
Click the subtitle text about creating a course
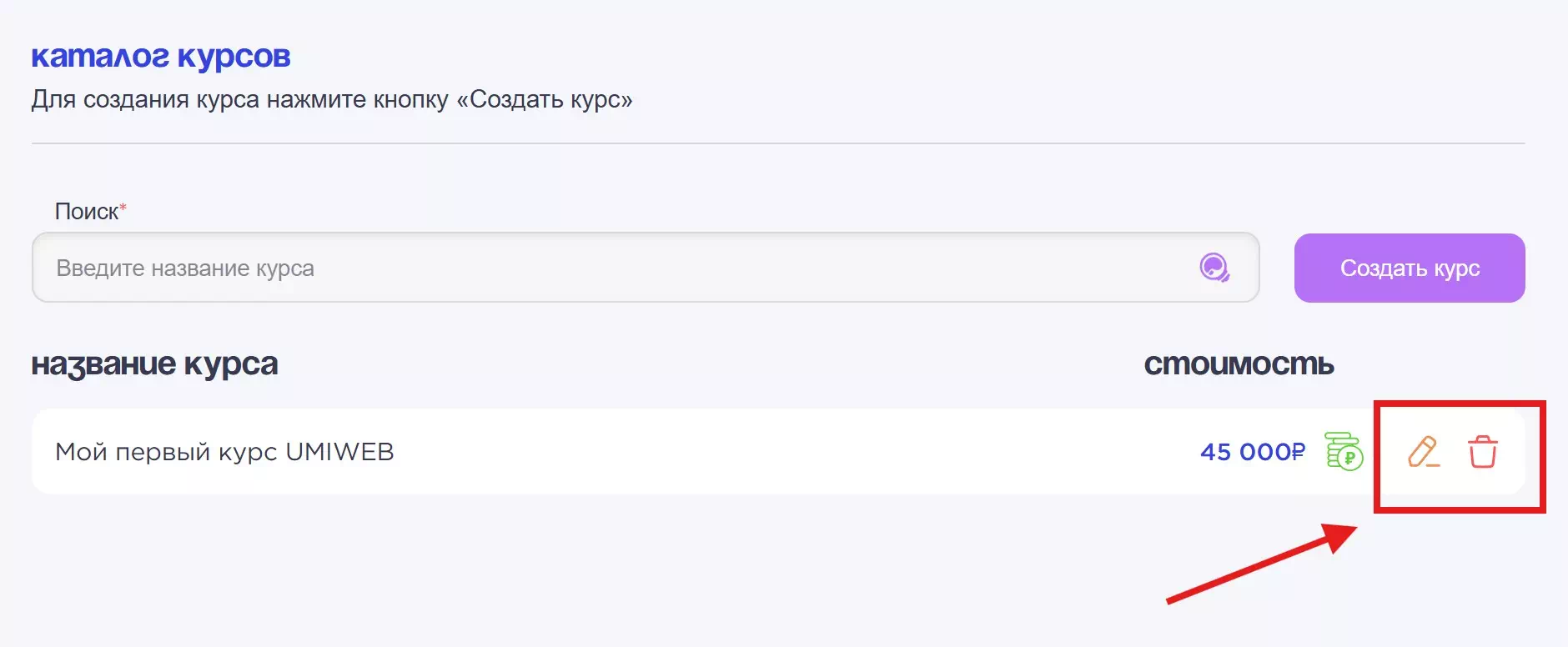[331, 99]
